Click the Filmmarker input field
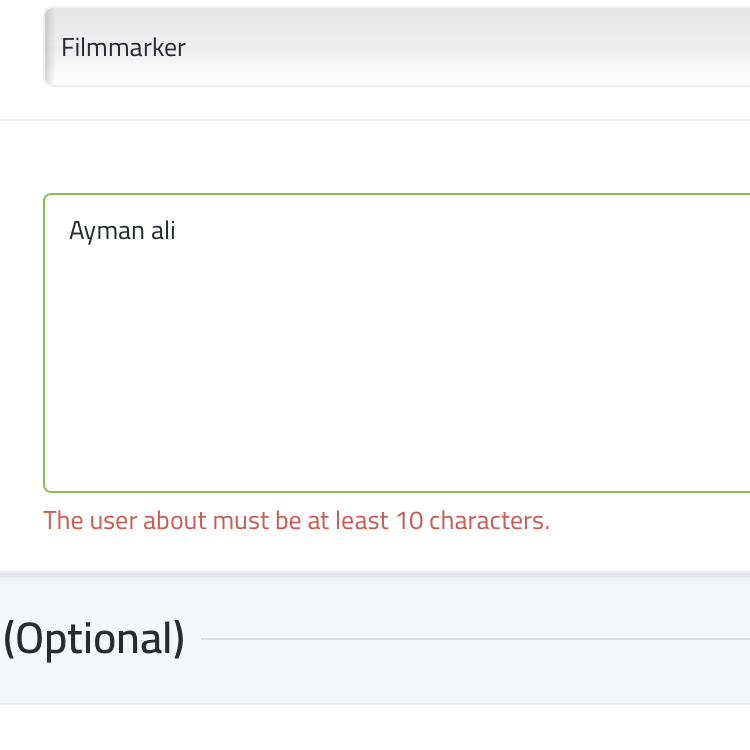Image resolution: width=750 pixels, height=750 pixels. pos(400,47)
